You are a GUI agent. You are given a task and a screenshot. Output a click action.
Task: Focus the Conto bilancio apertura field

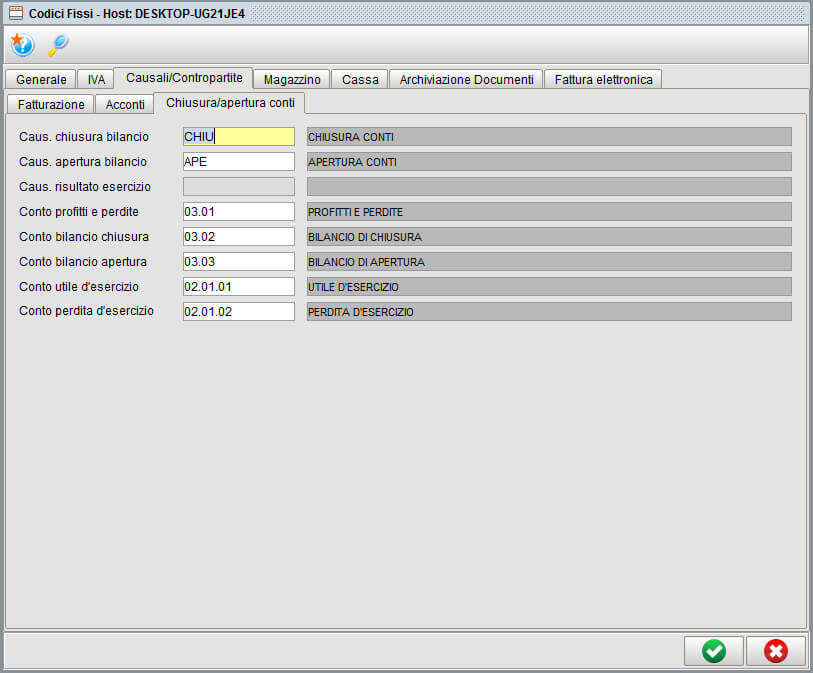pos(239,262)
